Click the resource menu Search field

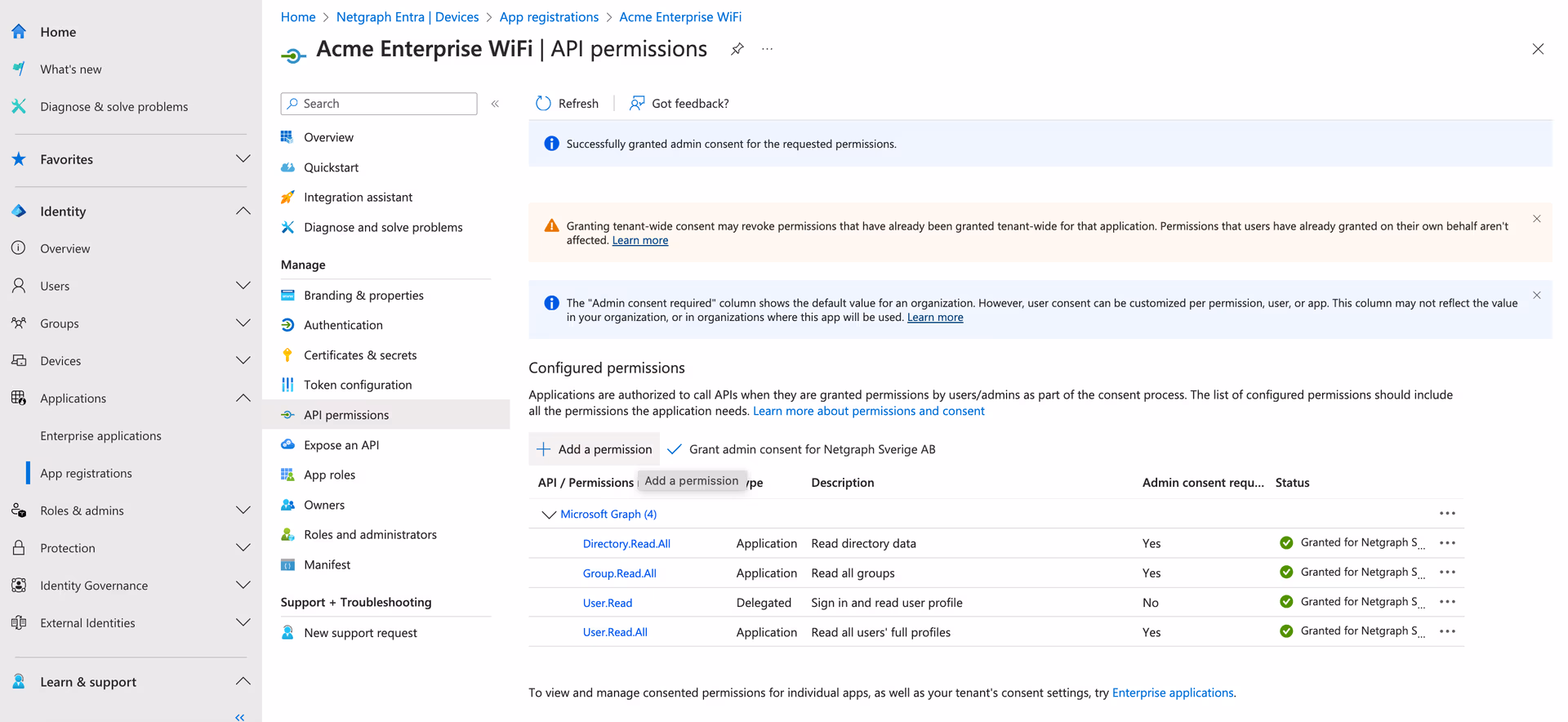coord(379,104)
